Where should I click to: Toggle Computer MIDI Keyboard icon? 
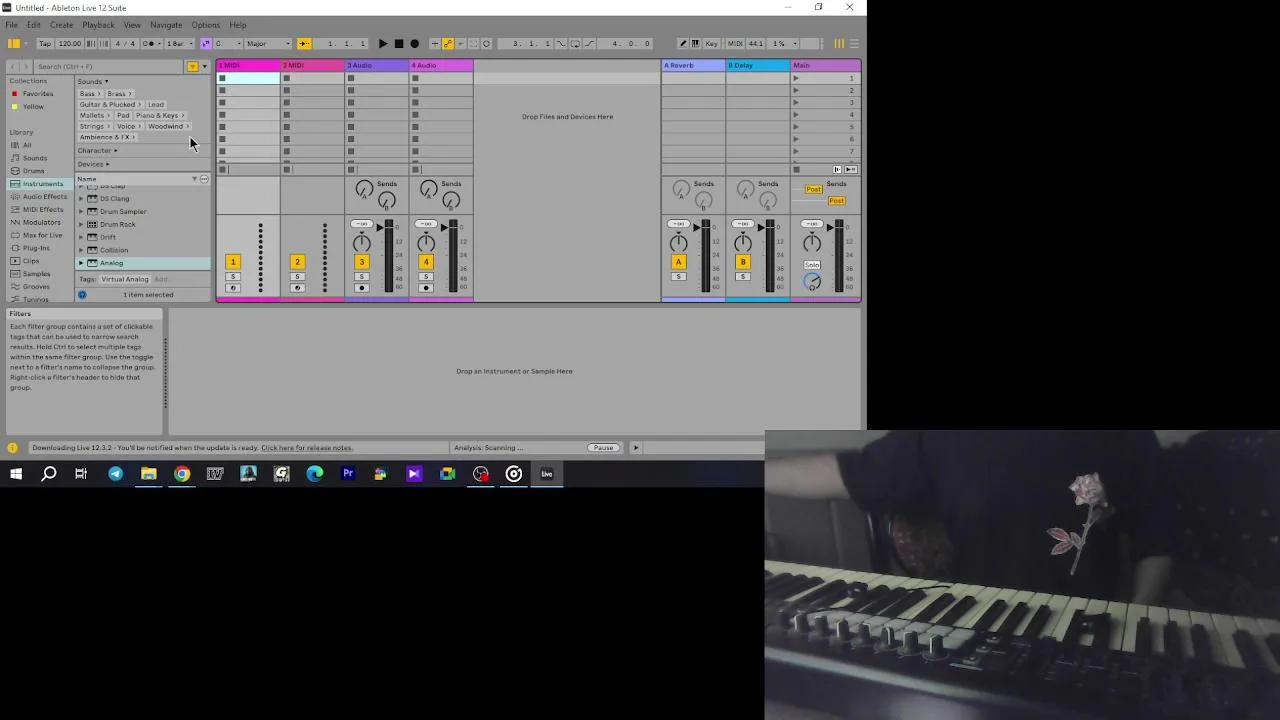pyautogui.click(x=697, y=44)
